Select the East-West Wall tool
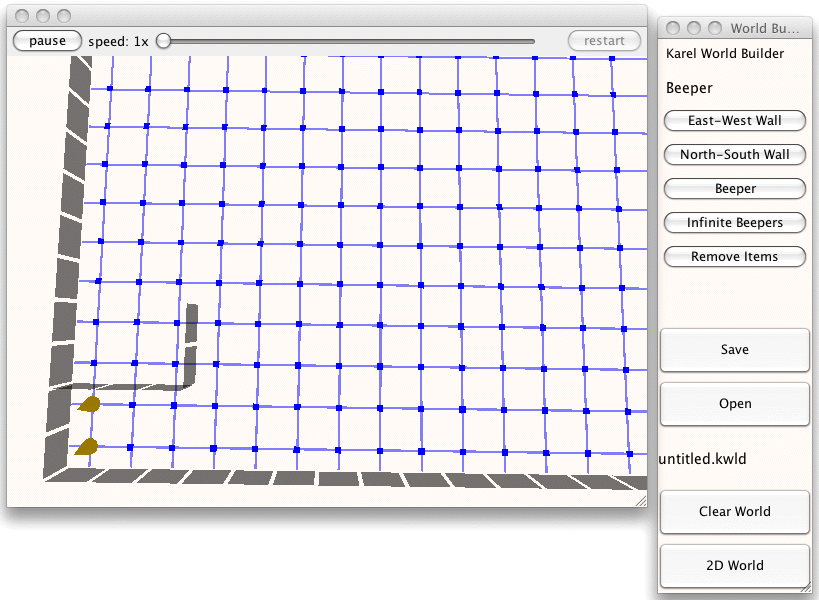This screenshot has height=600, width=819. (x=734, y=121)
